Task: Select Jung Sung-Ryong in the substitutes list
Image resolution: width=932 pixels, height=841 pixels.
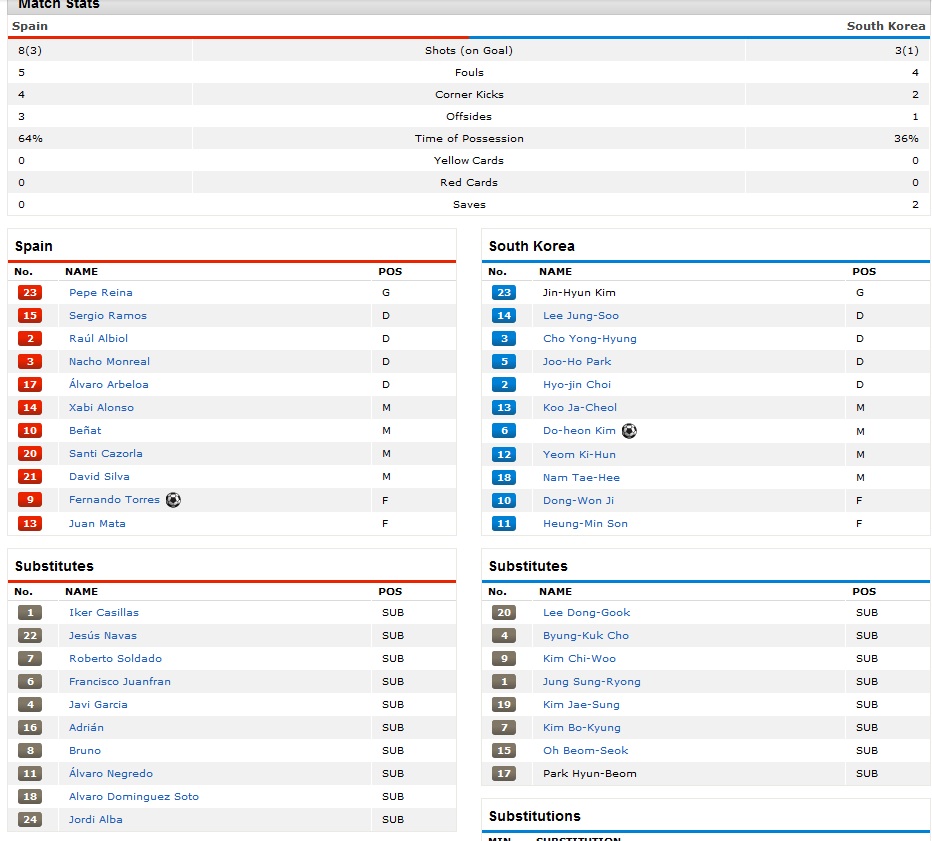Action: tap(592, 682)
